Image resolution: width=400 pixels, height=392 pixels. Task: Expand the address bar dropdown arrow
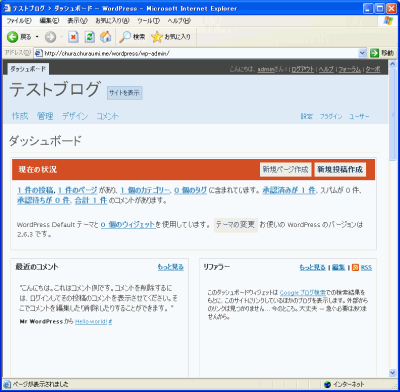point(362,53)
